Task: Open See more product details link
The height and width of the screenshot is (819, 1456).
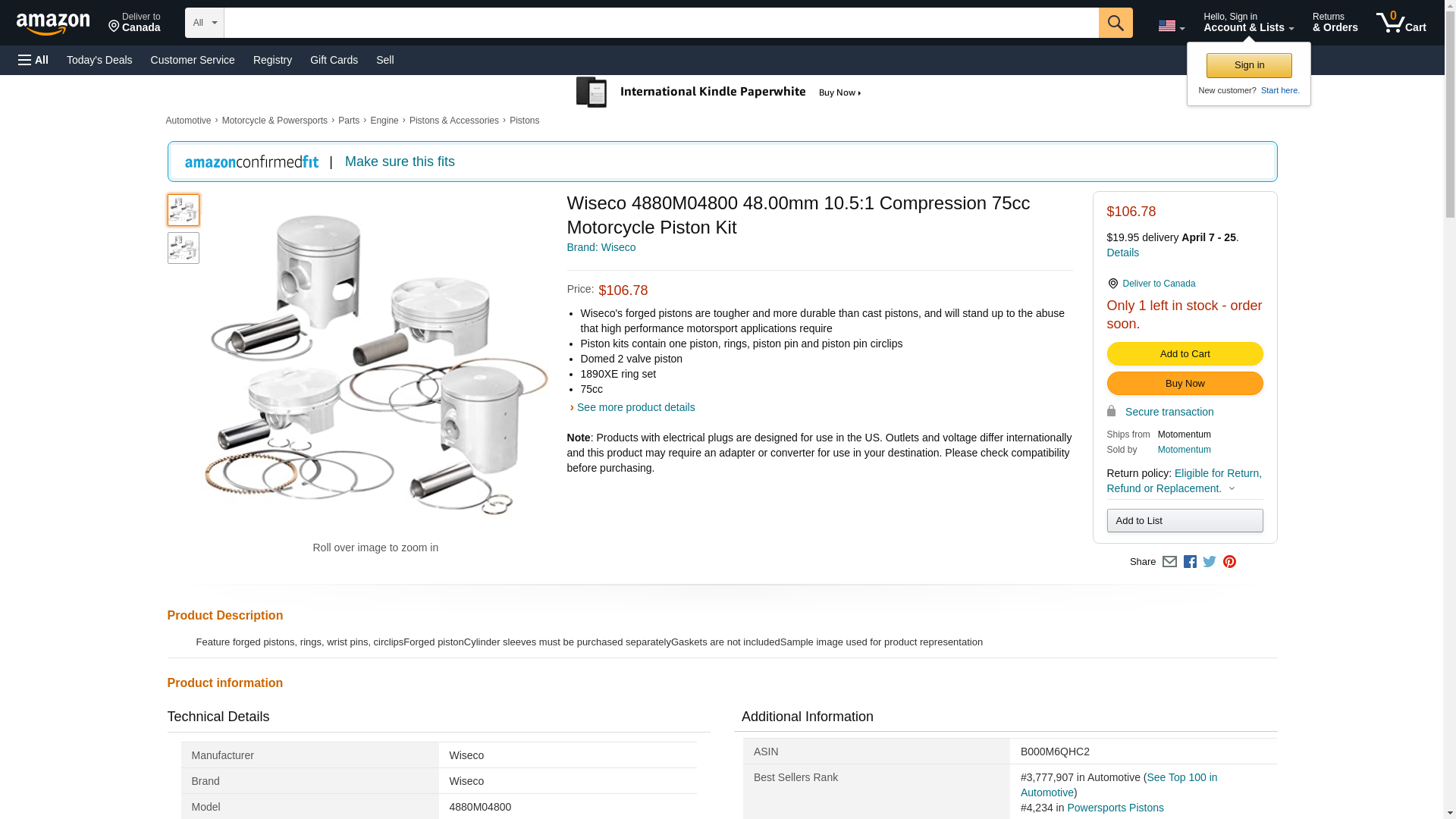Action: 635,407
